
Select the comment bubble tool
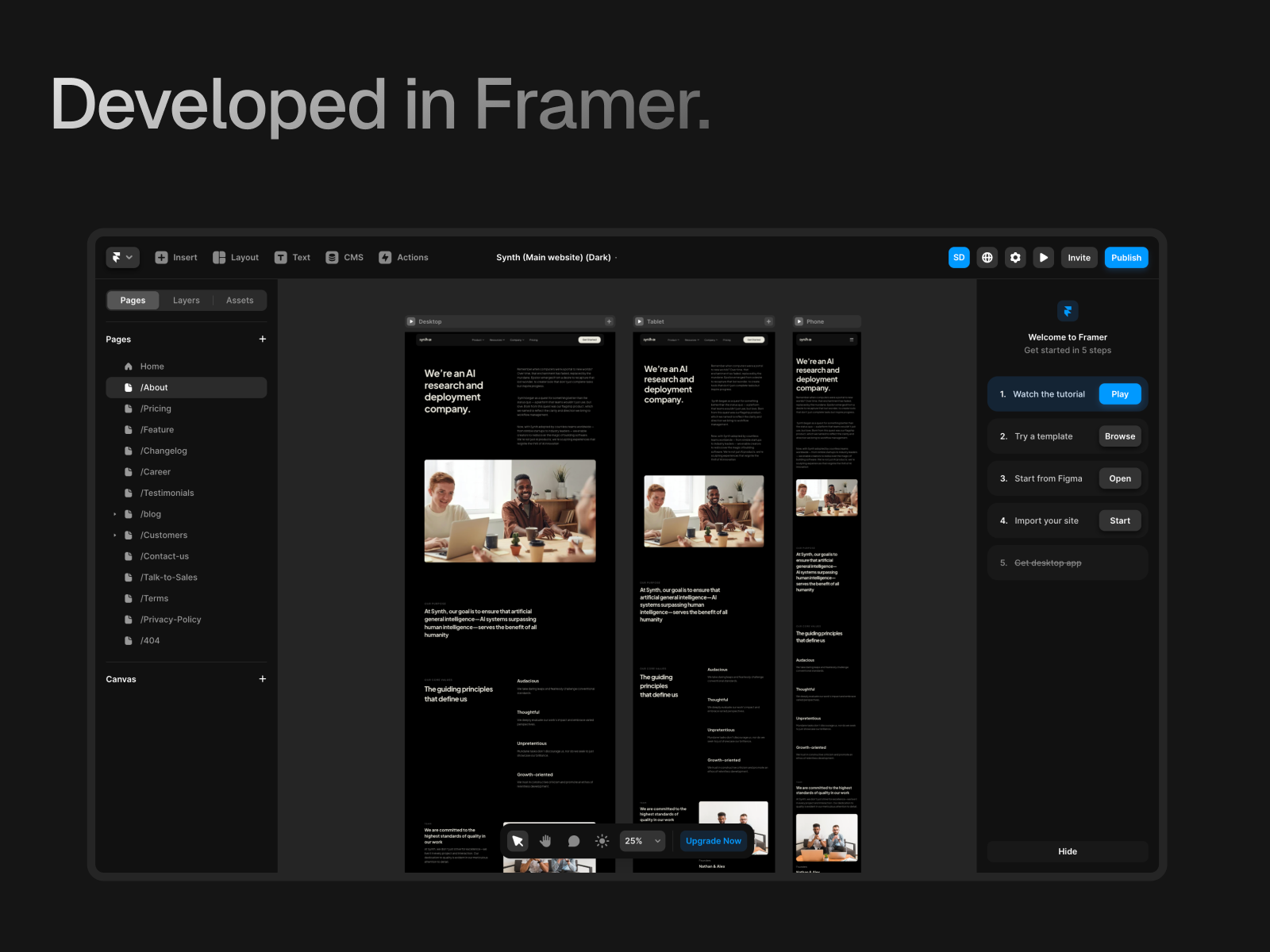coord(574,841)
